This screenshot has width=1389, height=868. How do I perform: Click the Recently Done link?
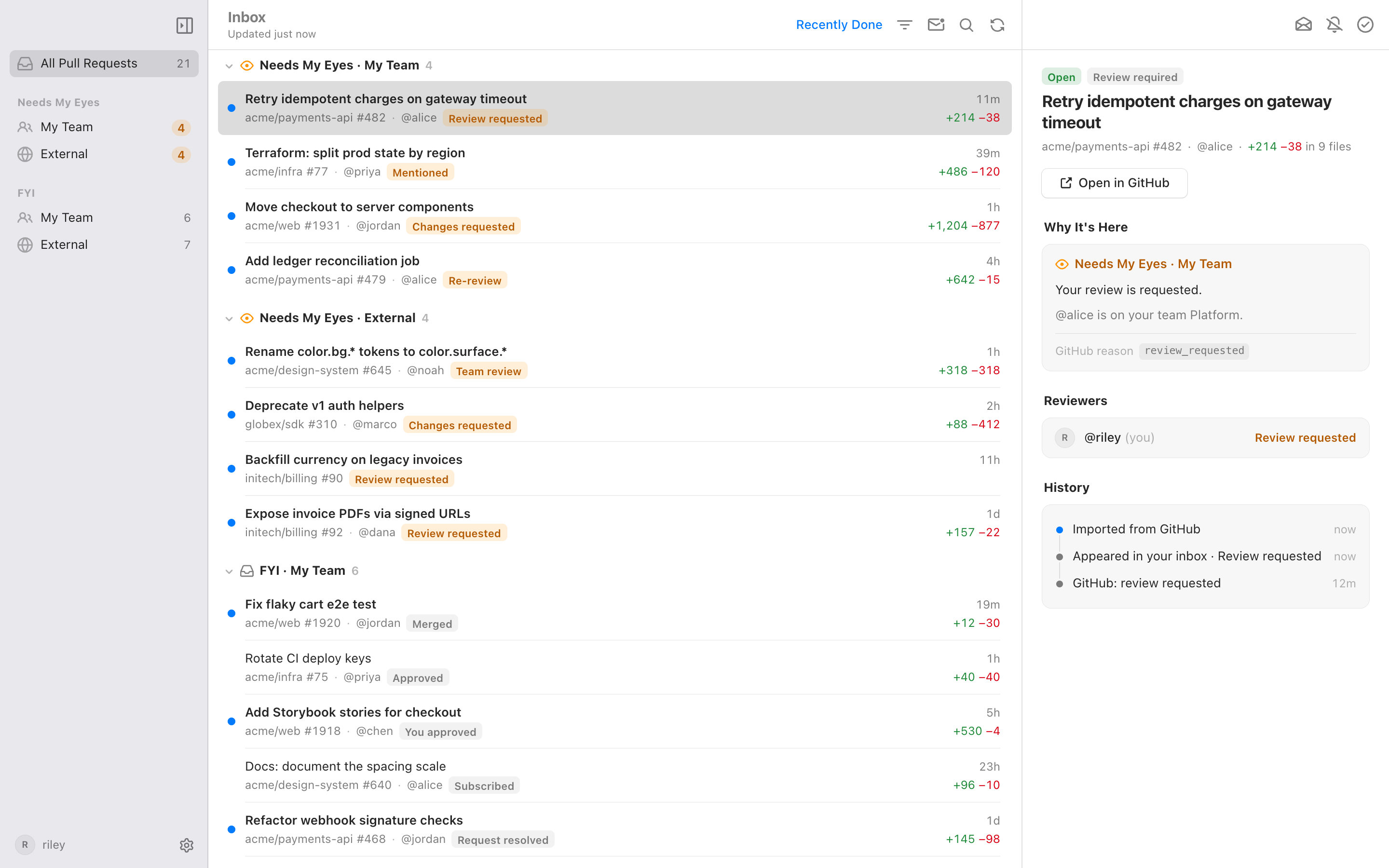tap(839, 25)
